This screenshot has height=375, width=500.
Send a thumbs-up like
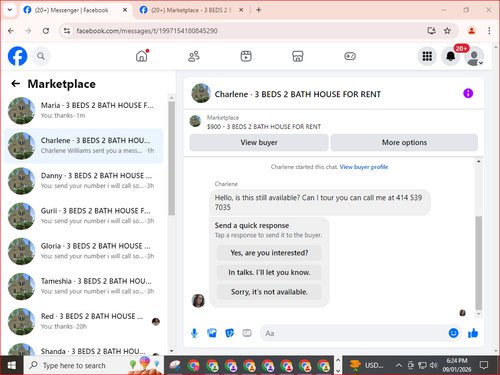(473, 333)
